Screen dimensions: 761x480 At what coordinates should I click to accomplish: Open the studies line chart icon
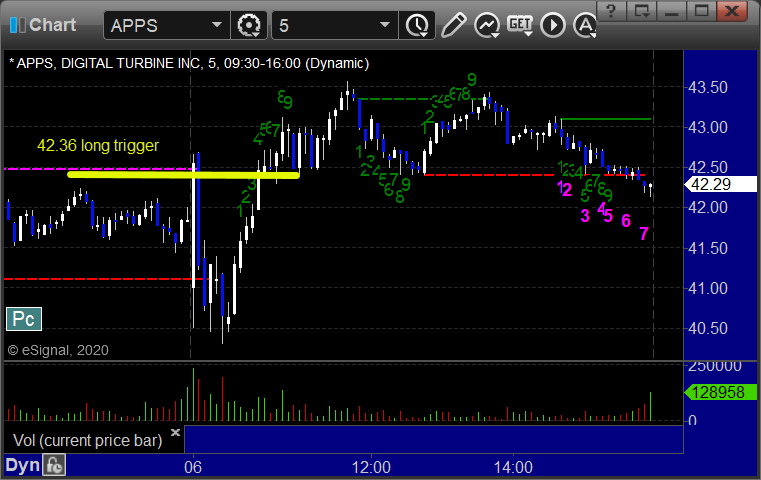point(487,25)
